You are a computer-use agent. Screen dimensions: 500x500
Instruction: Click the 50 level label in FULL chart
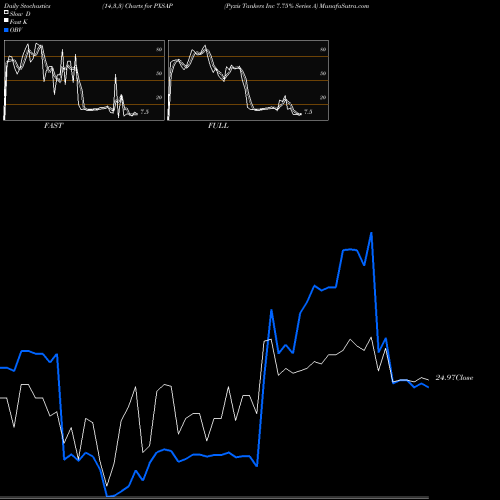coord(323,73)
